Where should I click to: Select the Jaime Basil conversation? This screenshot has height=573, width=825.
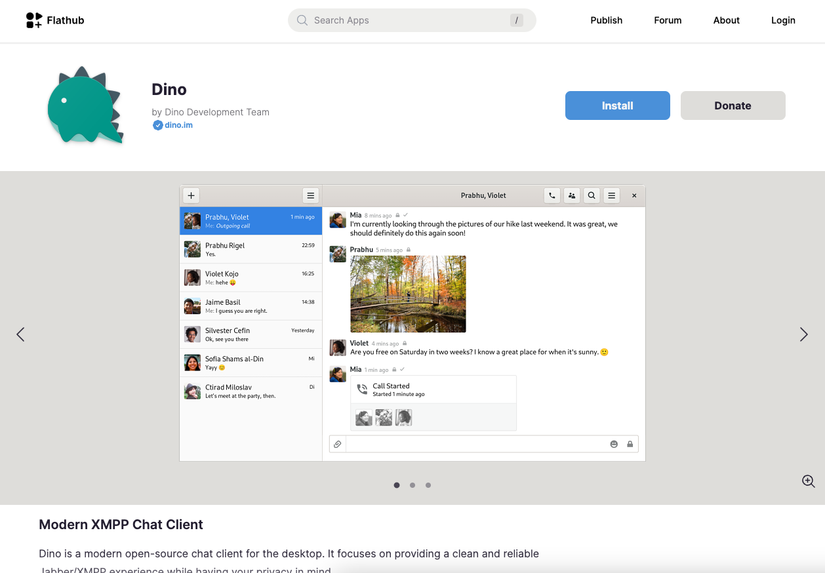tap(251, 306)
